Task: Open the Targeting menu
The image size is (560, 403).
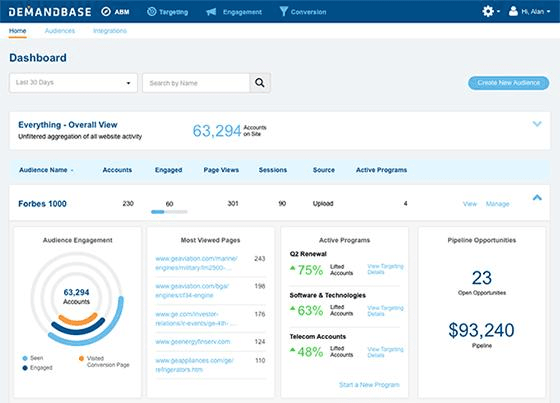Action: pyautogui.click(x=173, y=12)
